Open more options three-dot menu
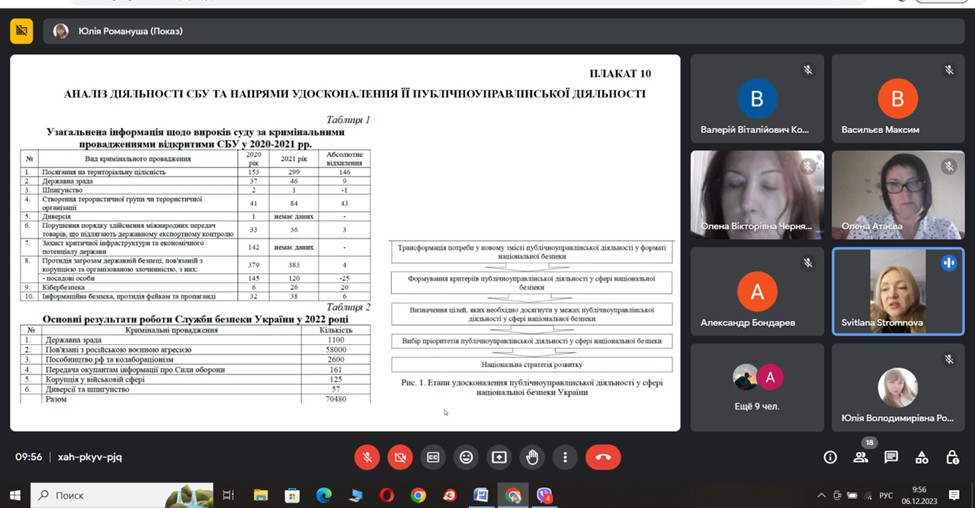 click(565, 458)
